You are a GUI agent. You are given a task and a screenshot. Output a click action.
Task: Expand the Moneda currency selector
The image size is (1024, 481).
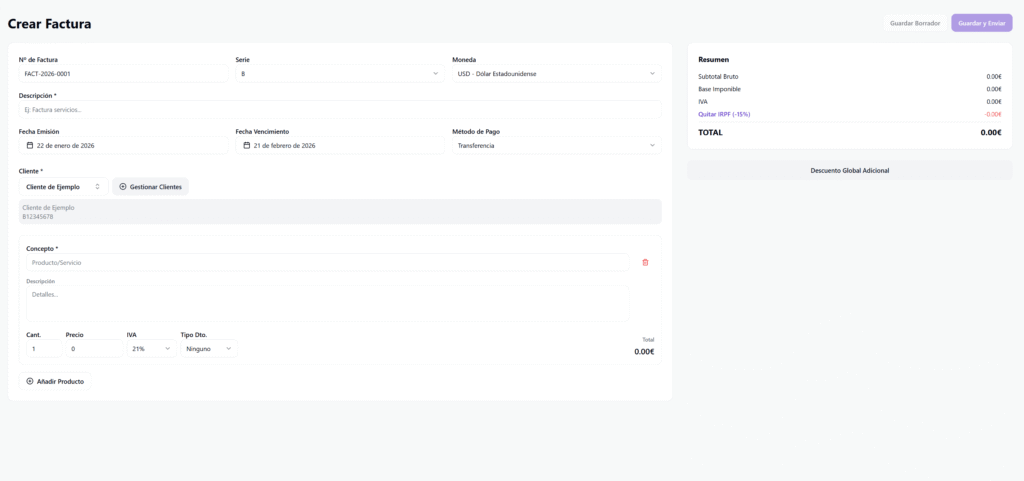pyautogui.click(x=556, y=73)
